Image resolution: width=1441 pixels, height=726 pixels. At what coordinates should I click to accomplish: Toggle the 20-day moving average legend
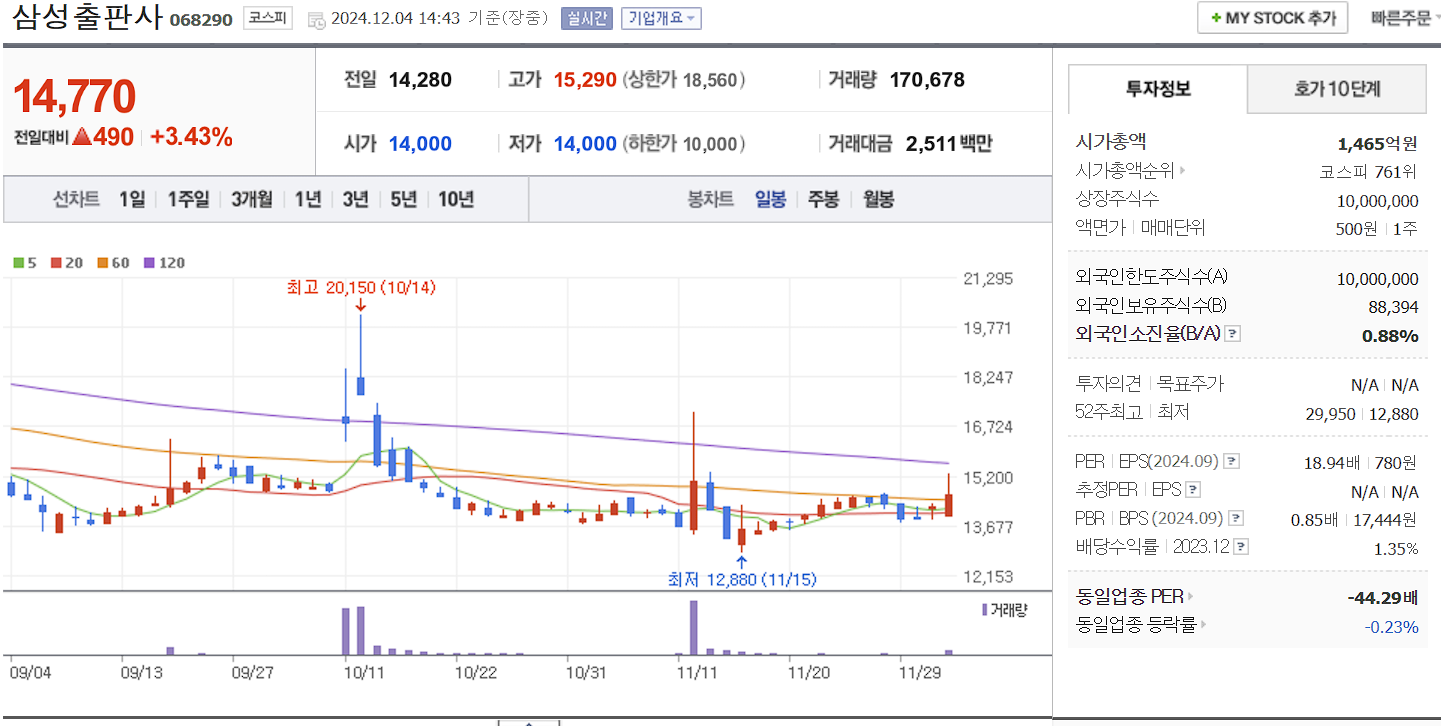(x=62, y=262)
